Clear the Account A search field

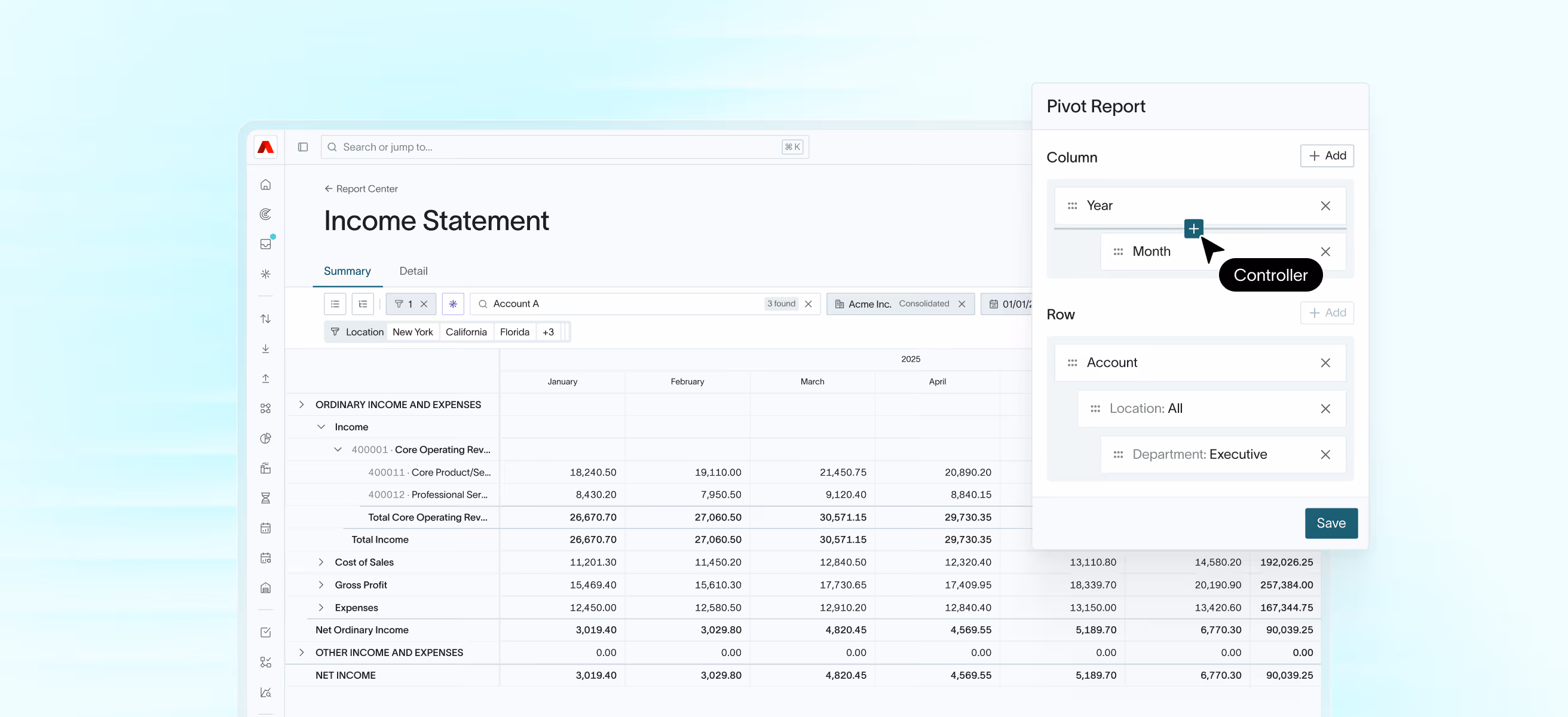coord(808,304)
